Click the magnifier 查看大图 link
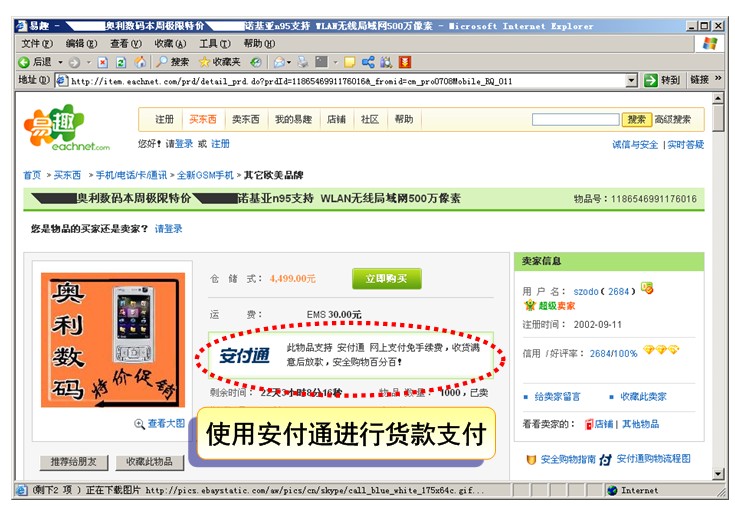This screenshot has width=735, height=507. pos(160,424)
